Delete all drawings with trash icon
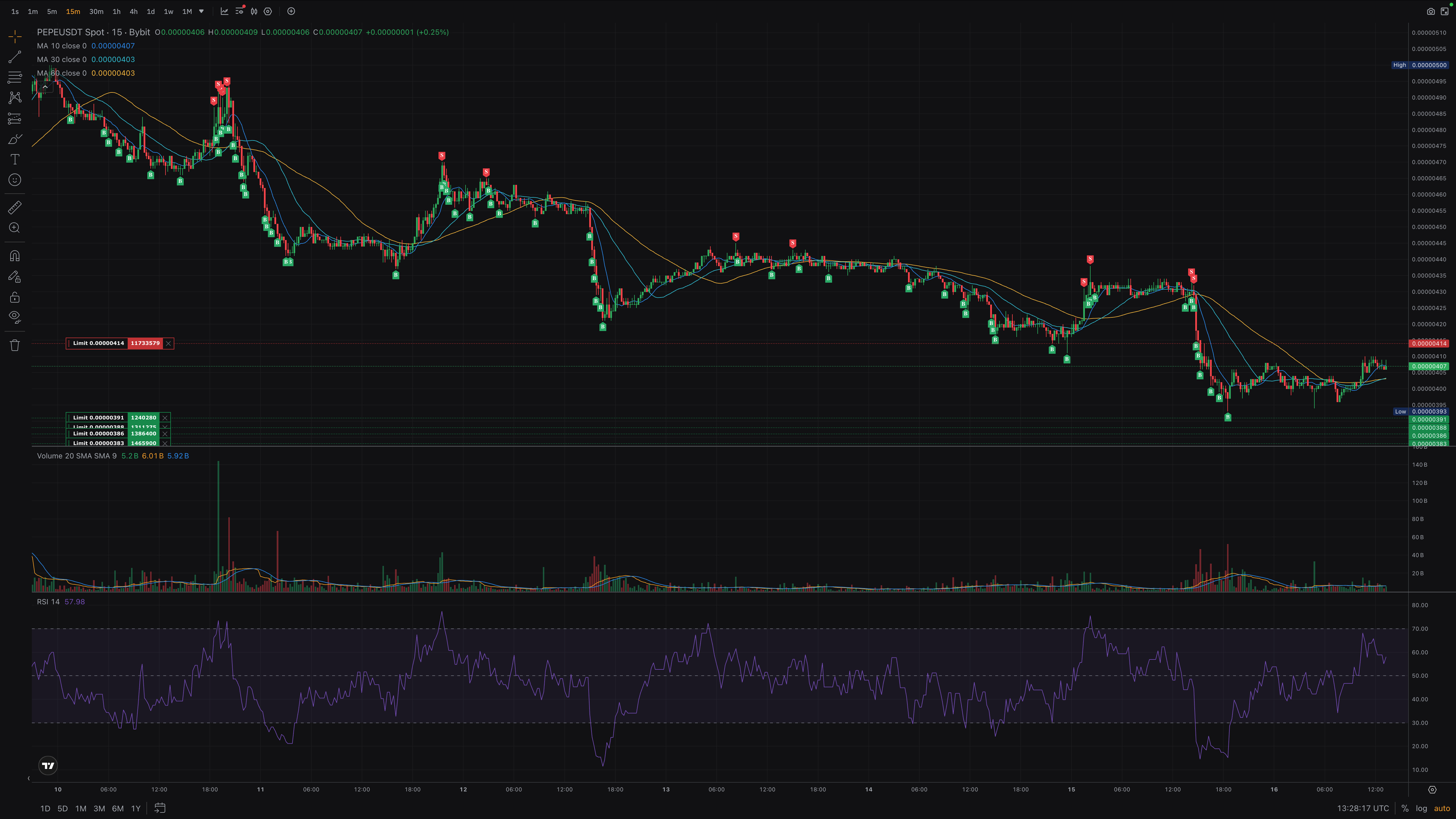The image size is (1456, 819). 15,345
